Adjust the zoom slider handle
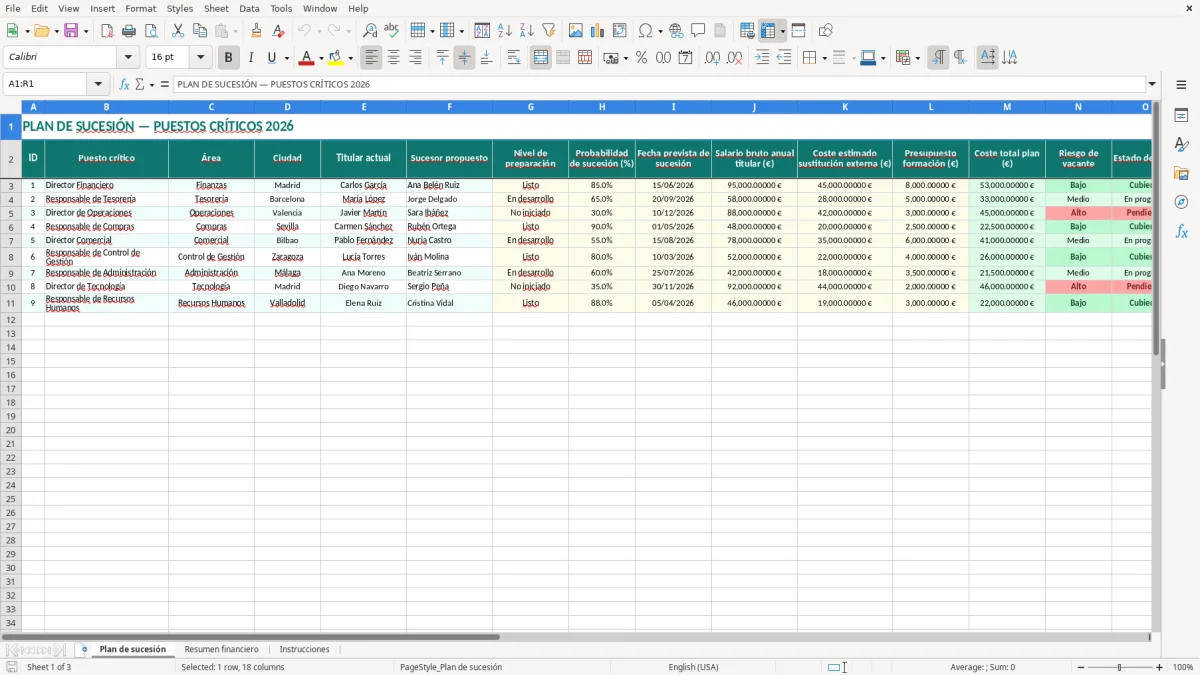The image size is (1200, 675). point(1119,667)
